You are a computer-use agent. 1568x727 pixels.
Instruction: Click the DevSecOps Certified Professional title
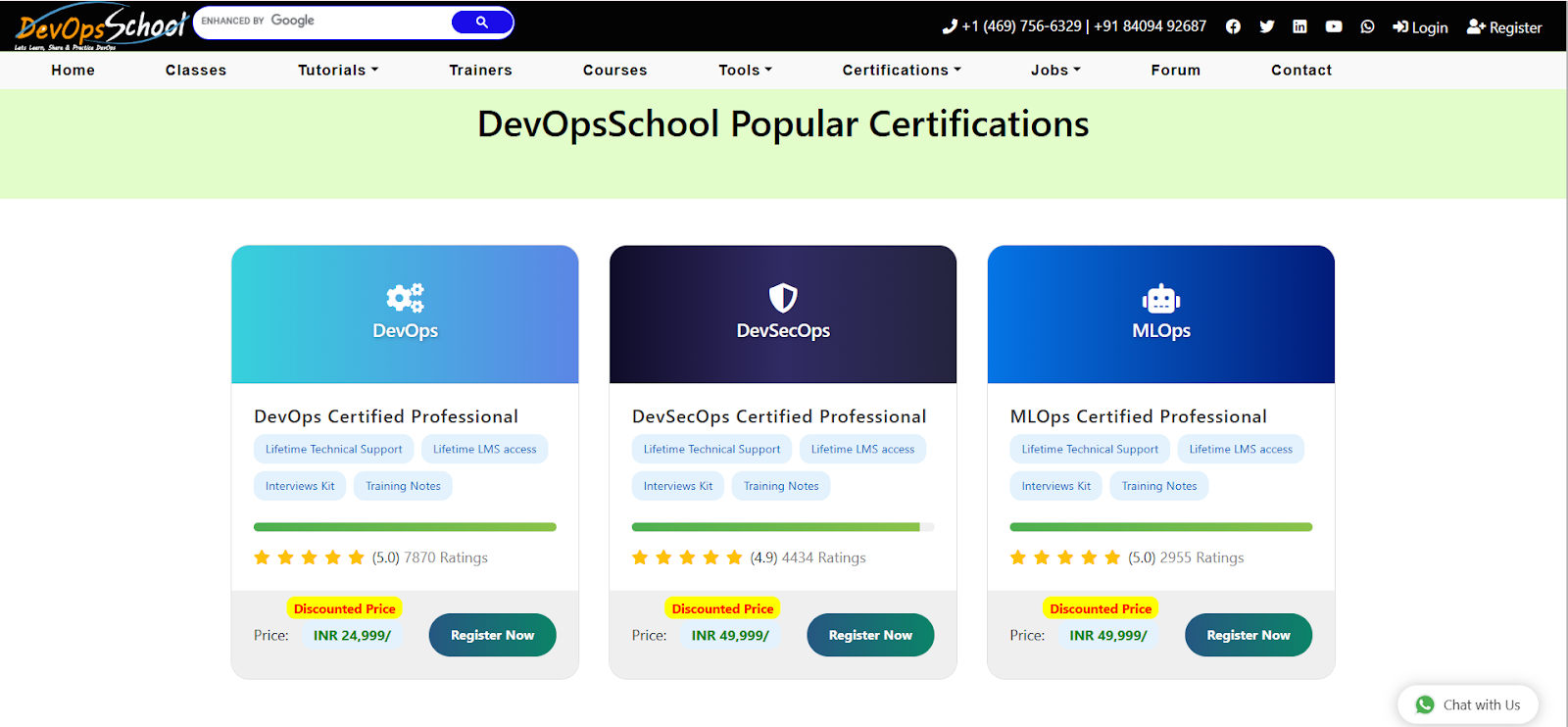[779, 416]
